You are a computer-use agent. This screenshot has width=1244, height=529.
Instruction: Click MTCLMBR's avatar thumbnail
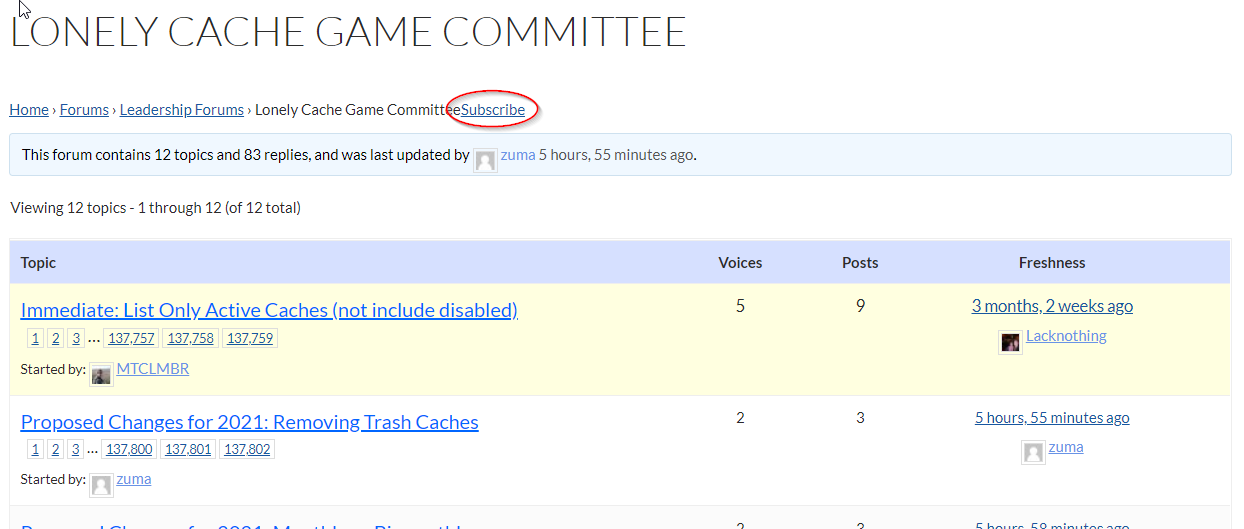[x=101, y=375]
